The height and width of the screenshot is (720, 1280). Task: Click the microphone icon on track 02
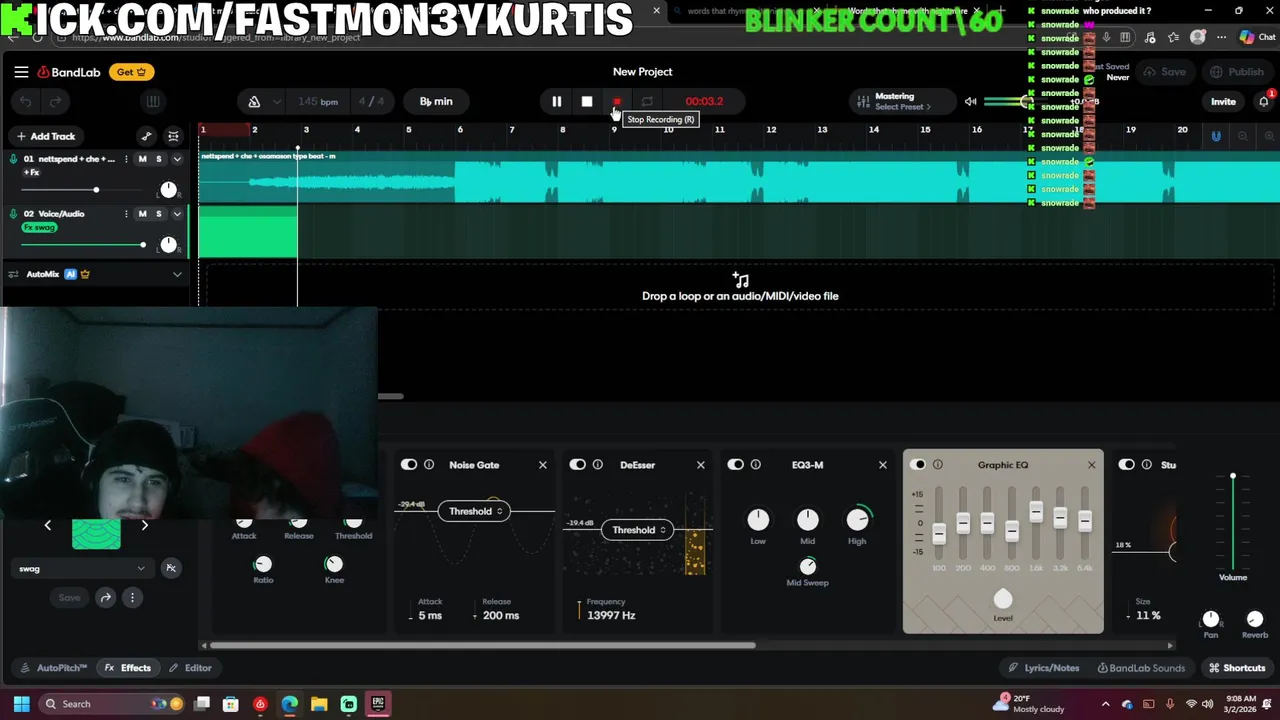(x=14, y=214)
